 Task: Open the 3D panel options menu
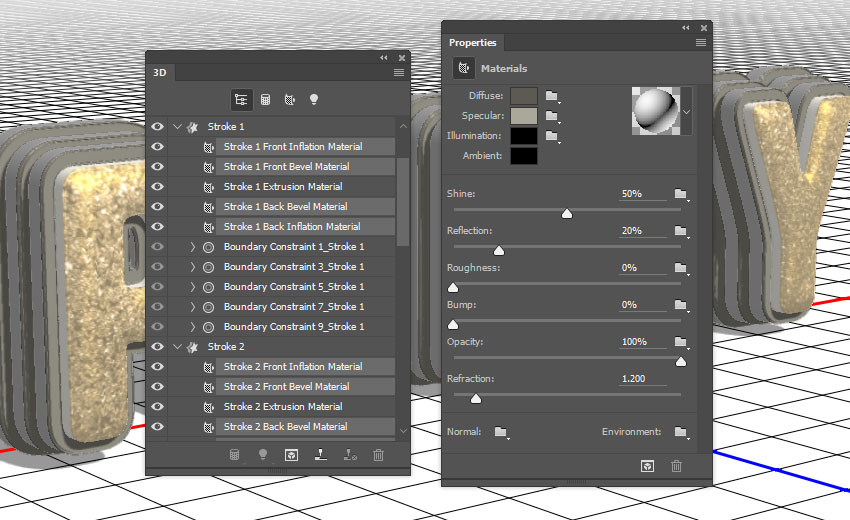[399, 73]
